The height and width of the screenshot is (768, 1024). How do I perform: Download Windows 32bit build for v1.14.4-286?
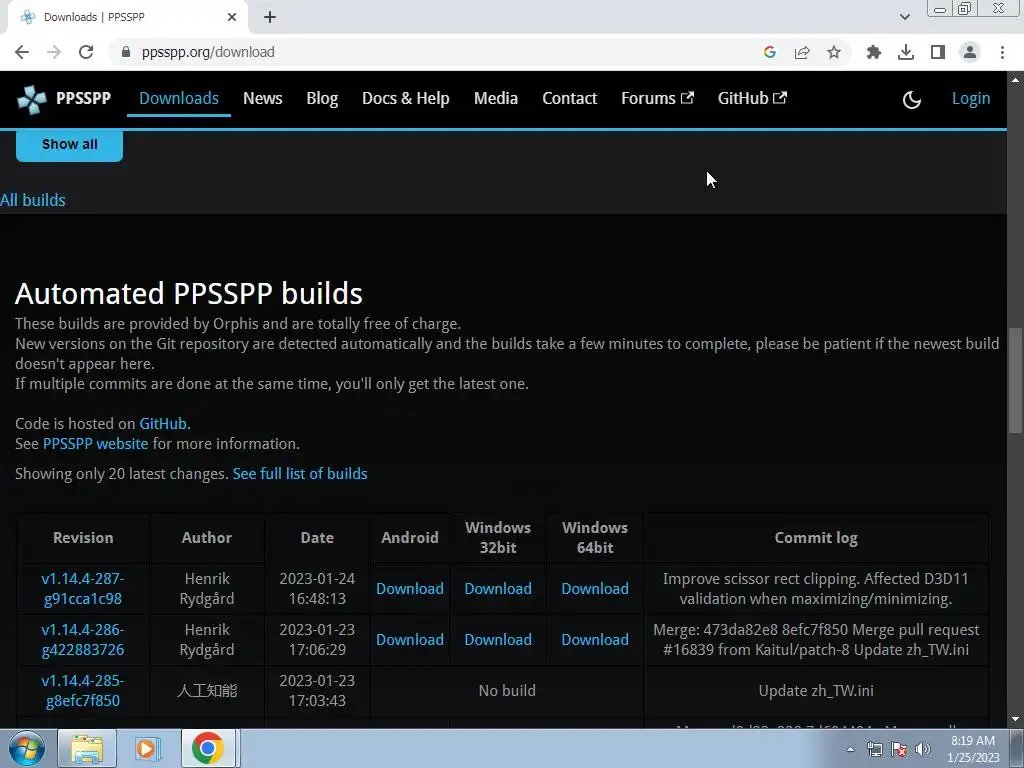point(498,639)
